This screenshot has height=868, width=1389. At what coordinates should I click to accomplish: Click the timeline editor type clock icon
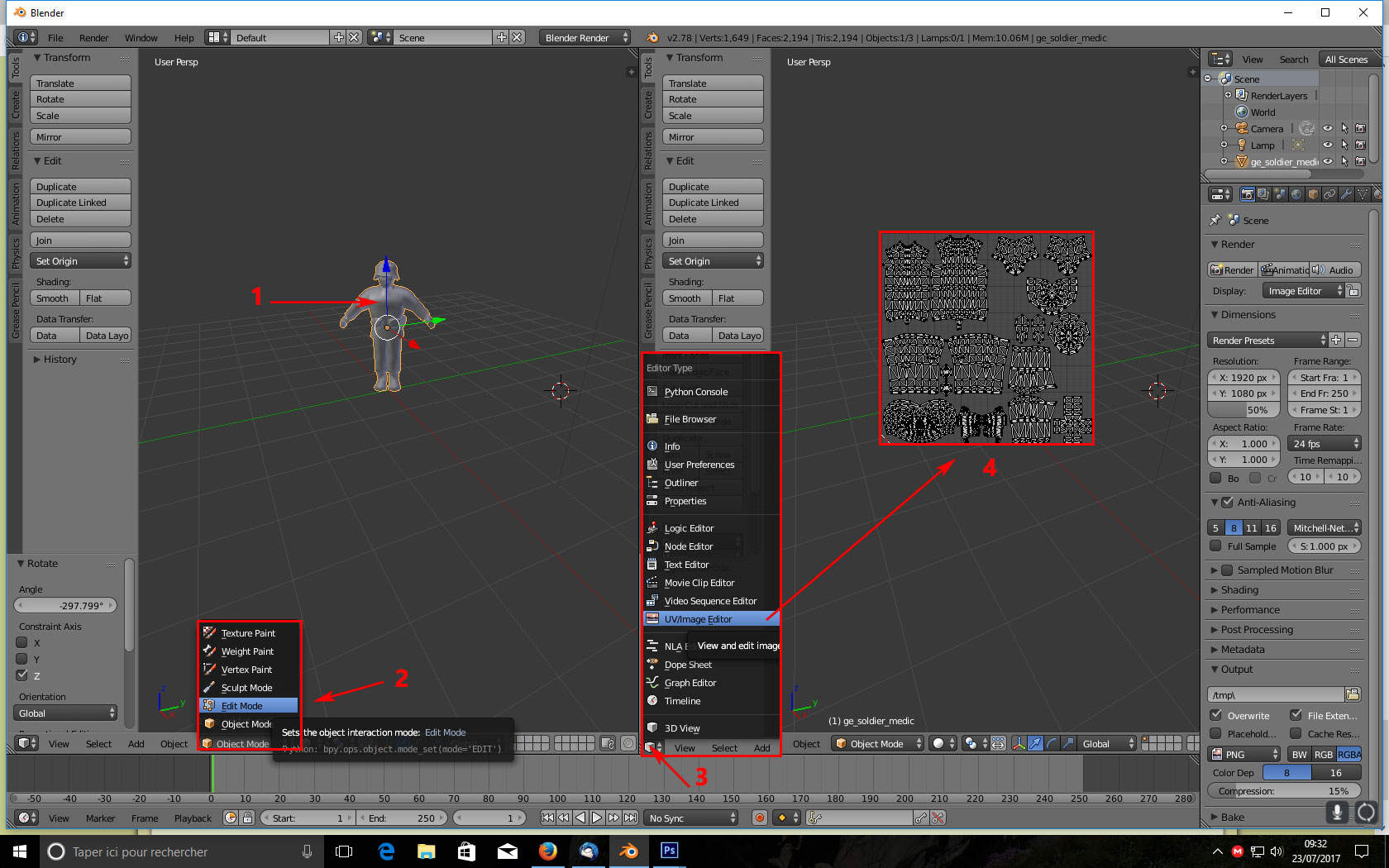(x=26, y=818)
